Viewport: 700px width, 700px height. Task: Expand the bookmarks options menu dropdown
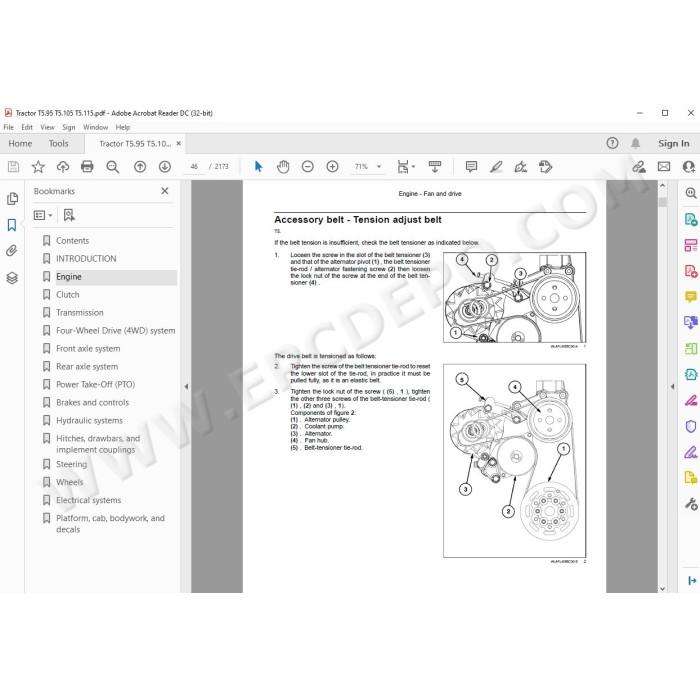pyautogui.click(x=43, y=215)
